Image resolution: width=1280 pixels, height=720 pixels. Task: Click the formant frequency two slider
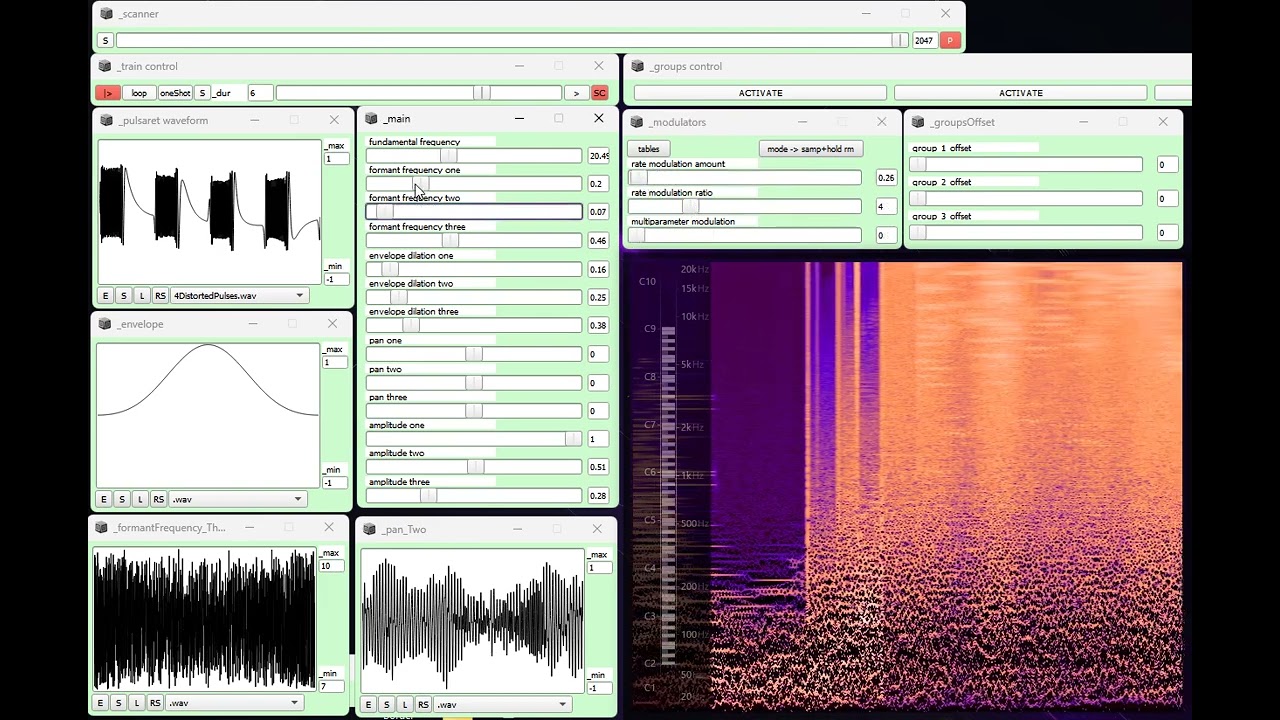tap(474, 212)
